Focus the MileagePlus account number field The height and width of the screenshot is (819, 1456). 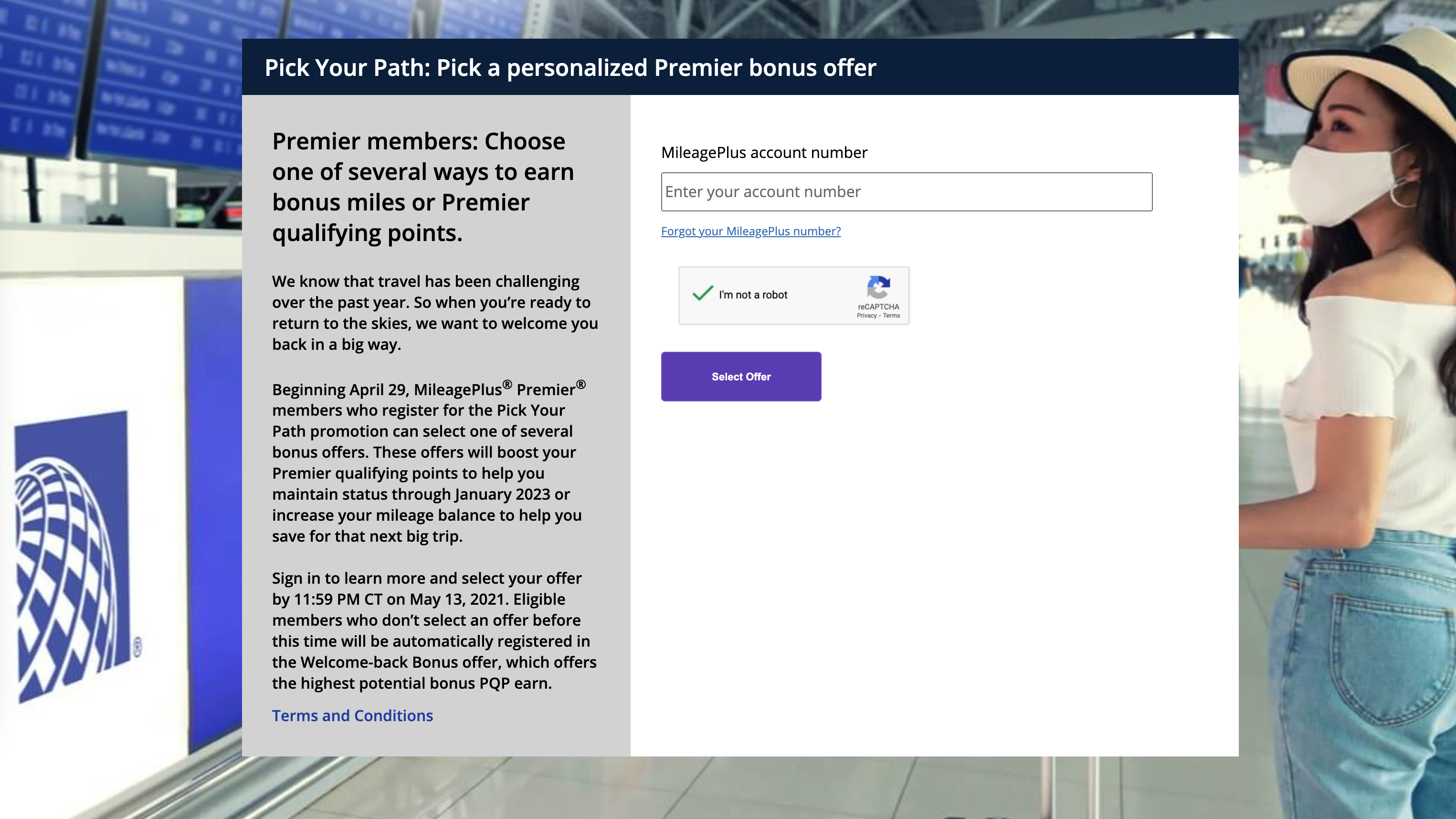(907, 192)
